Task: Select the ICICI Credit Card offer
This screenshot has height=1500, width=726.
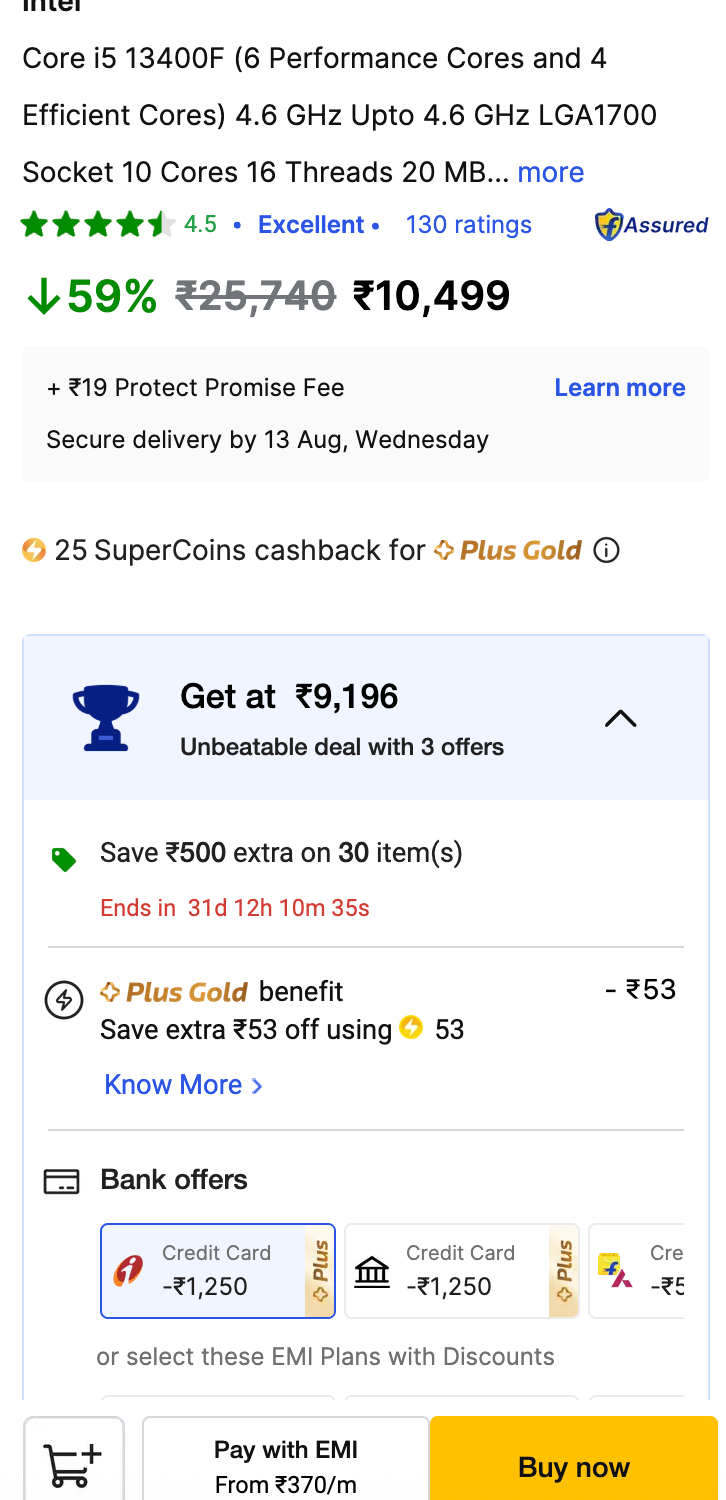Action: click(x=218, y=1271)
